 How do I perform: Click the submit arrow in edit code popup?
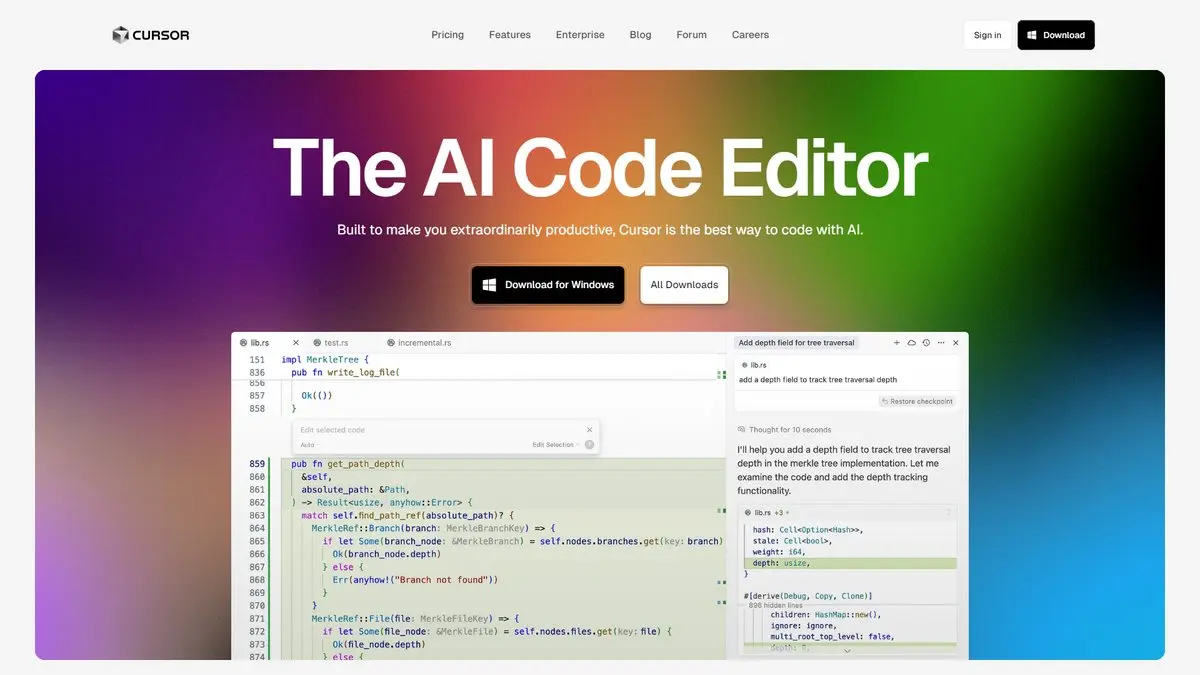[x=589, y=445]
